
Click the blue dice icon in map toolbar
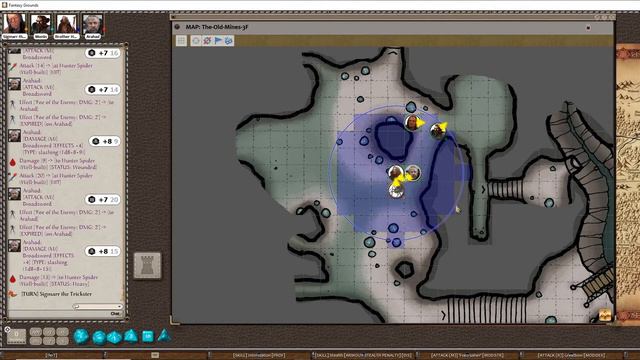click(x=229, y=40)
